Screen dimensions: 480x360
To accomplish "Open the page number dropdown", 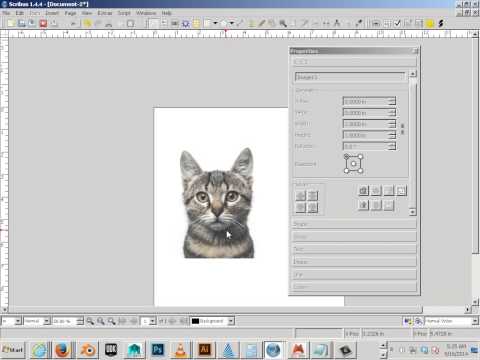I will 152,321.
